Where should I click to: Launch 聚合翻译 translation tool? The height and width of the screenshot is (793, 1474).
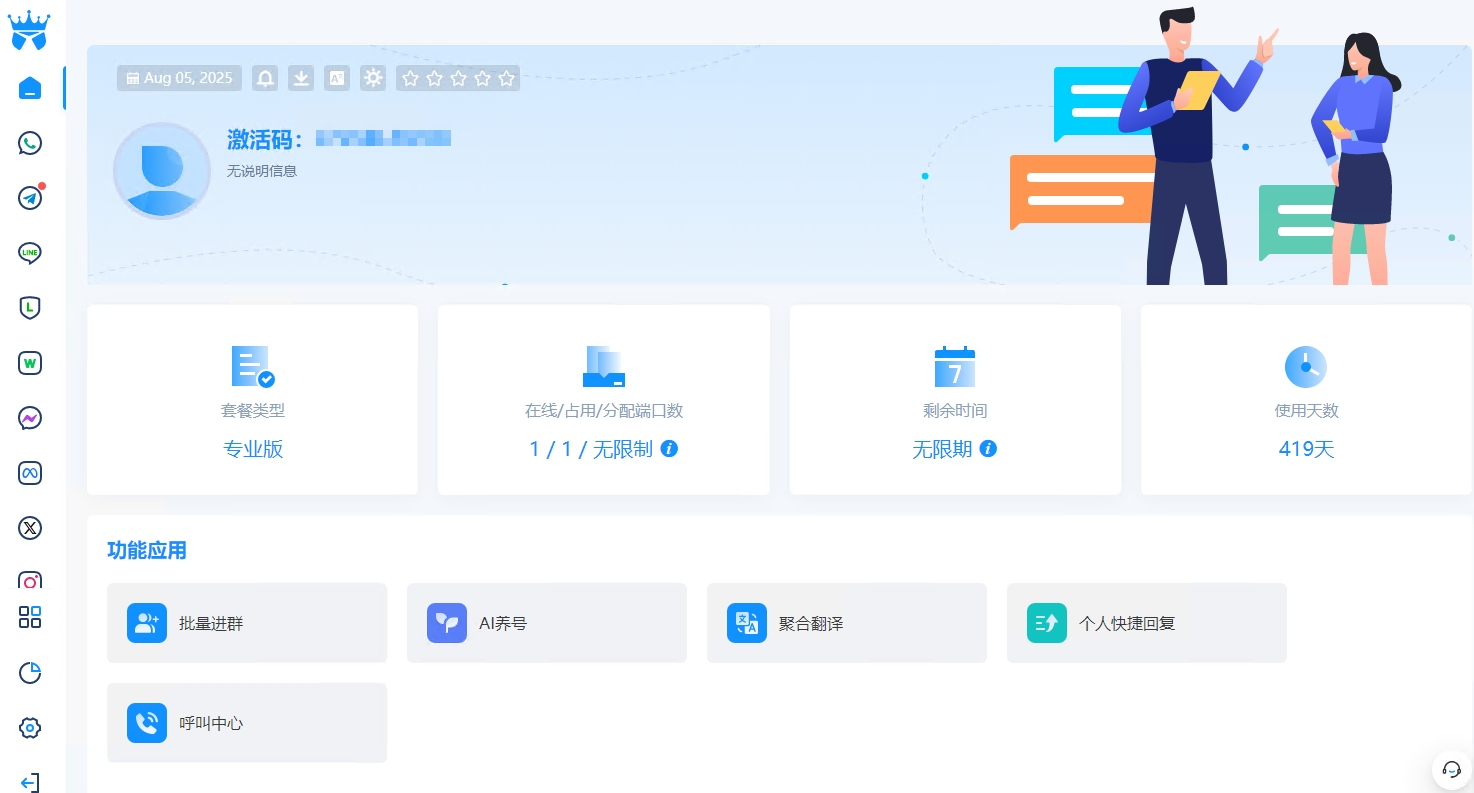pyautogui.click(x=846, y=623)
